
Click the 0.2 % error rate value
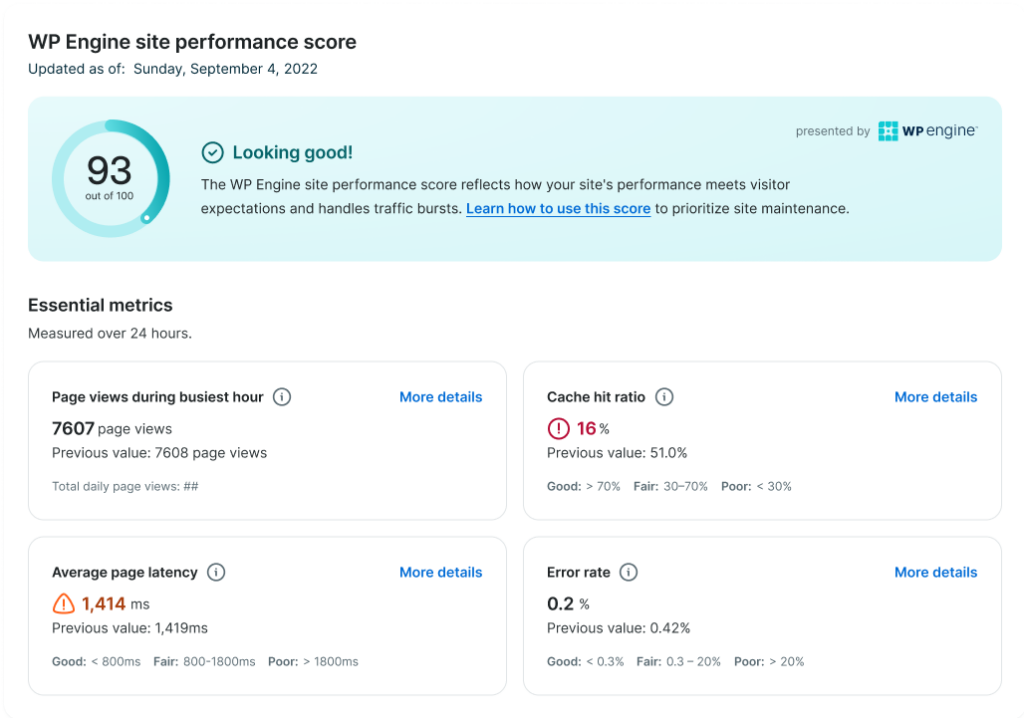pos(568,603)
